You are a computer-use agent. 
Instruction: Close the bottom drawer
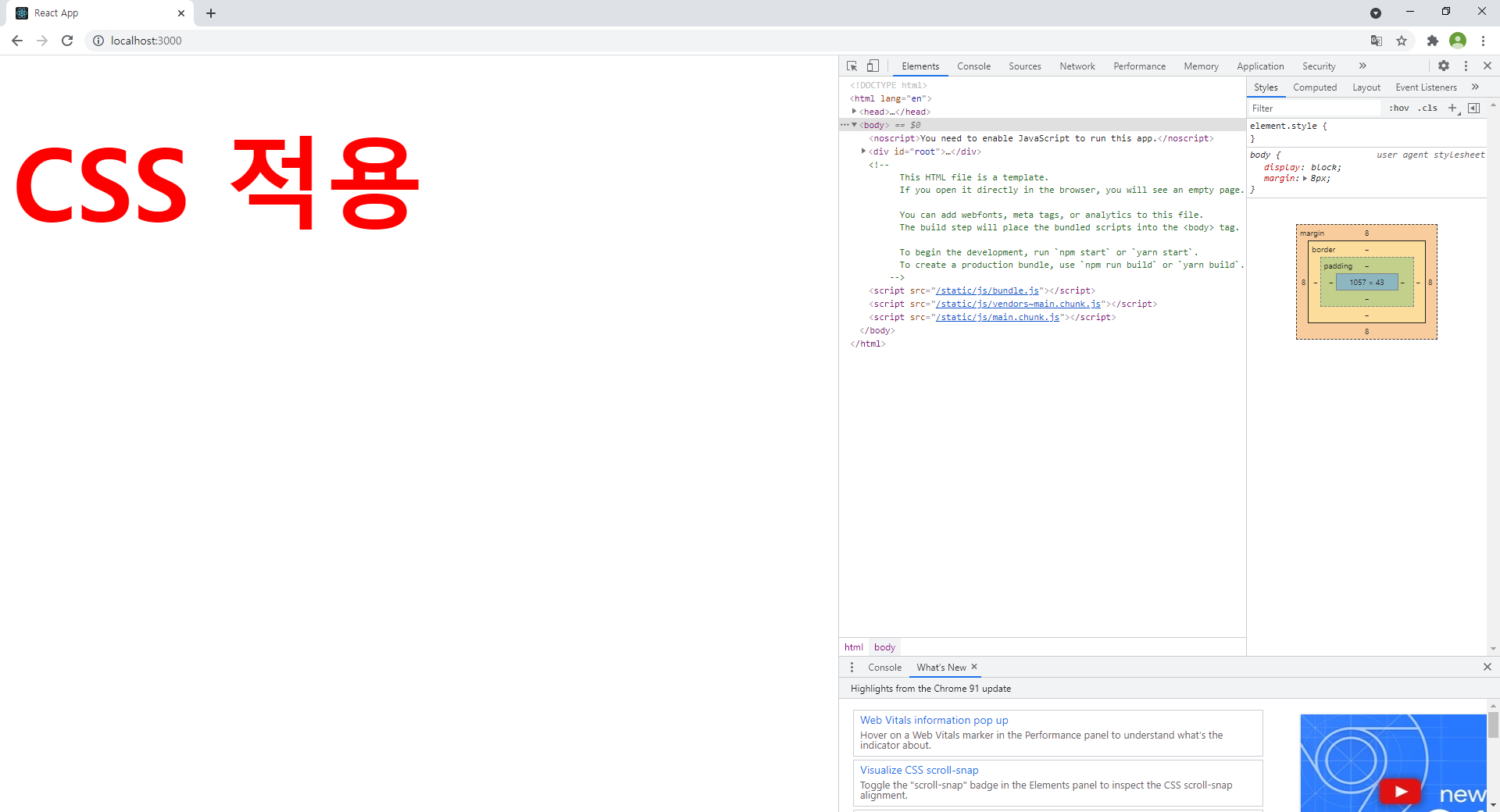[x=1487, y=667]
